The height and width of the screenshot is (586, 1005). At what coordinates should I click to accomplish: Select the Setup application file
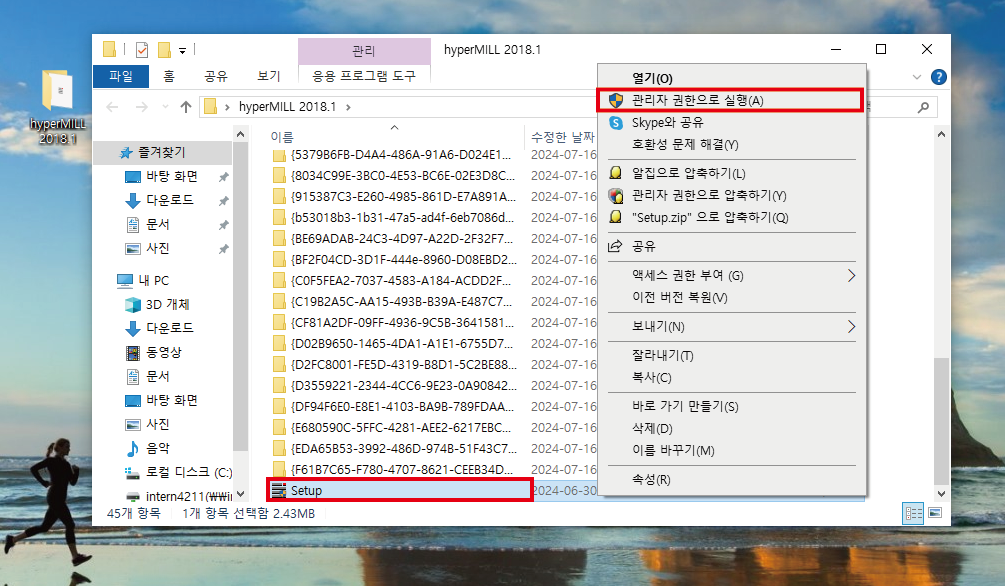(x=400, y=490)
